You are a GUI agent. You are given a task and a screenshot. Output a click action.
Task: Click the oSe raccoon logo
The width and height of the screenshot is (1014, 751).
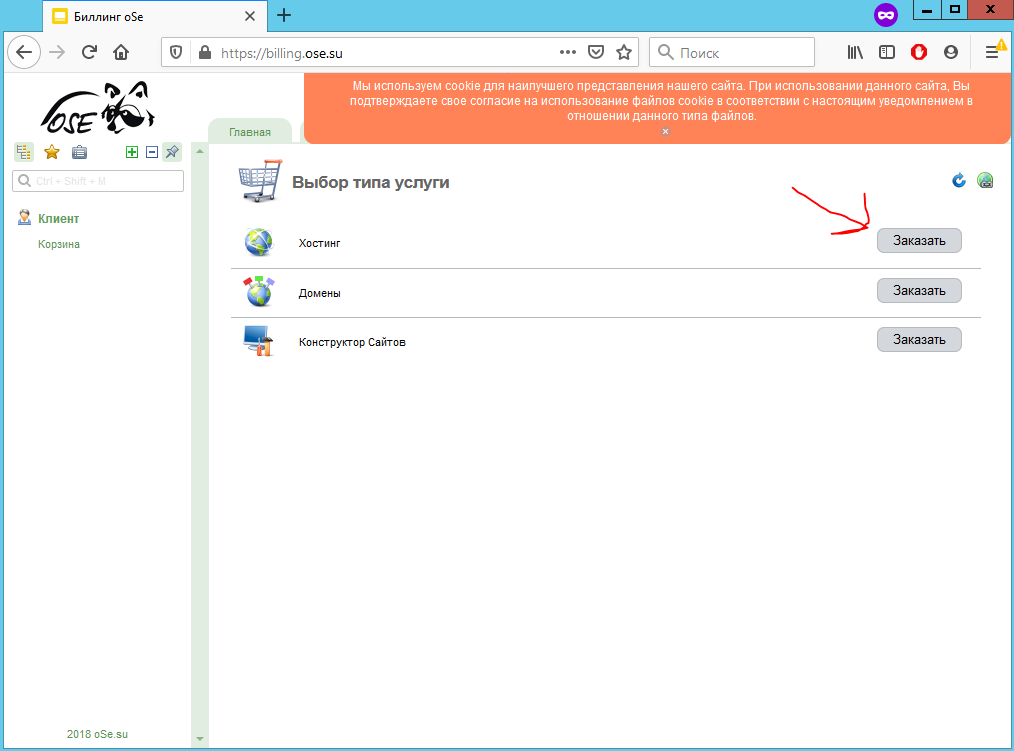[98, 107]
